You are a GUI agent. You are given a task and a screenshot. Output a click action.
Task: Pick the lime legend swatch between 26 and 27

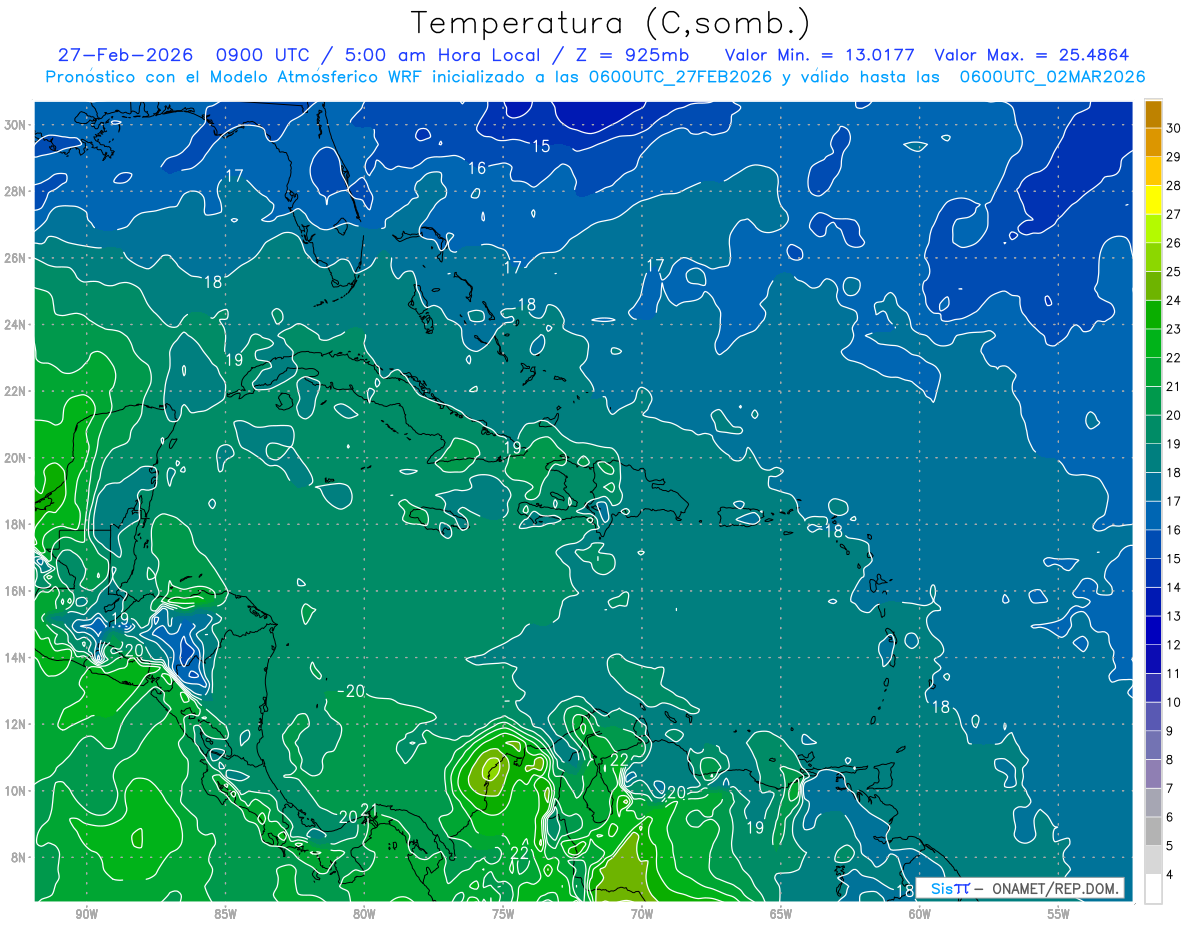pos(1153,229)
